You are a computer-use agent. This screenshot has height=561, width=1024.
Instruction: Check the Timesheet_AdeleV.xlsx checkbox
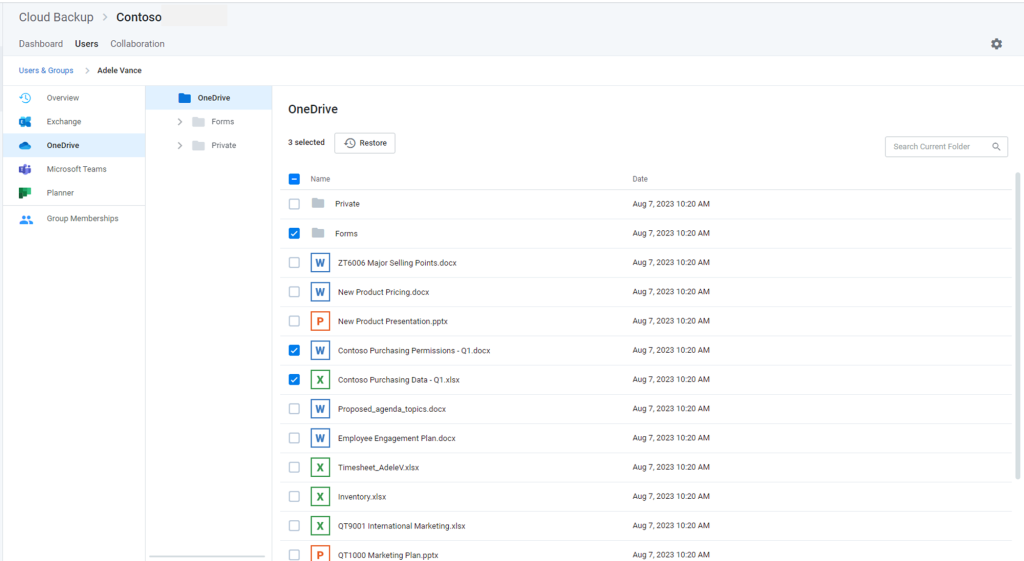click(x=294, y=468)
